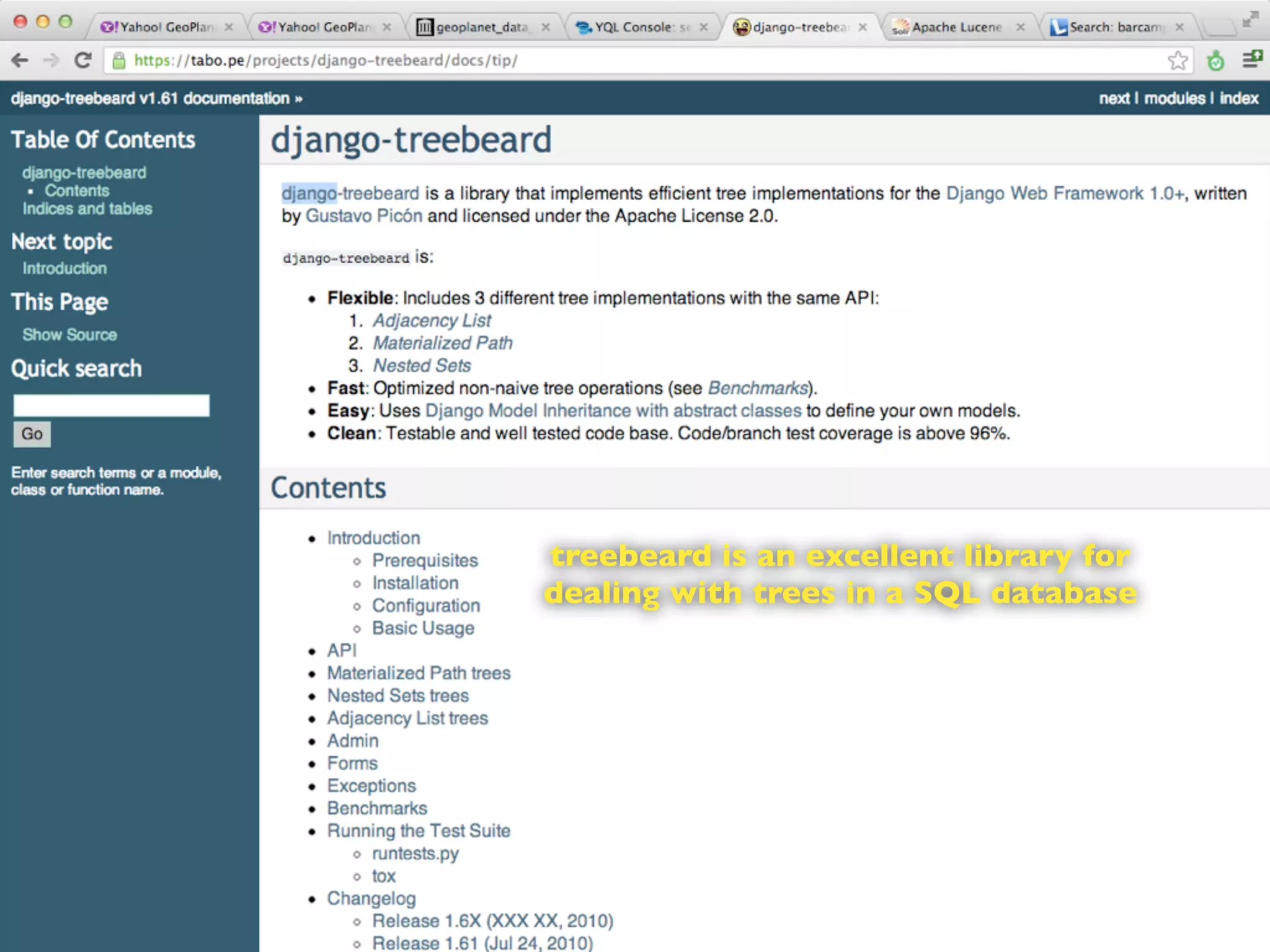The width and height of the screenshot is (1270, 952).
Task: Open Running the Test Suite link
Action: [x=419, y=831]
